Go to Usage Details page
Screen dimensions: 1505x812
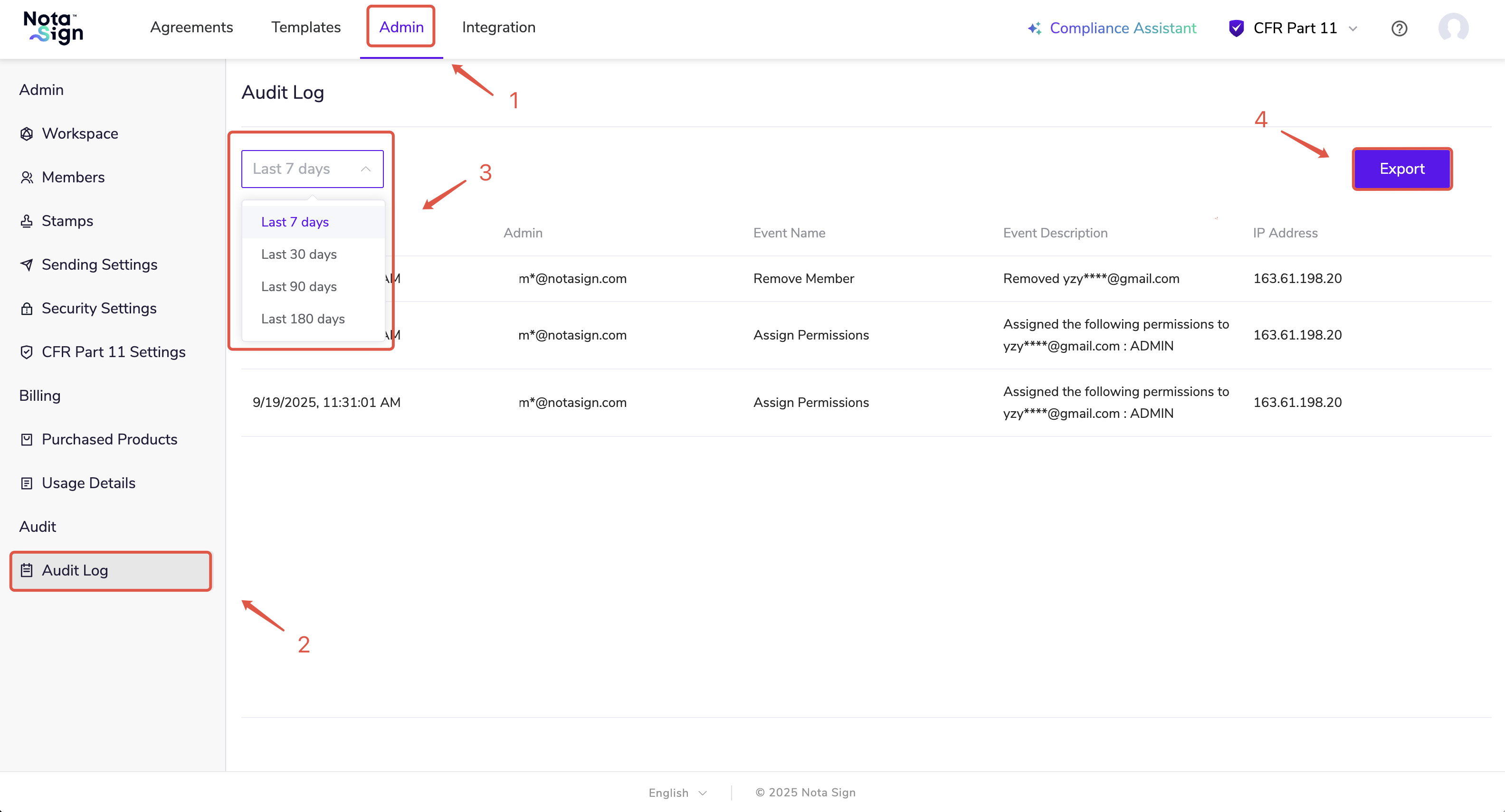pyautogui.click(x=88, y=483)
